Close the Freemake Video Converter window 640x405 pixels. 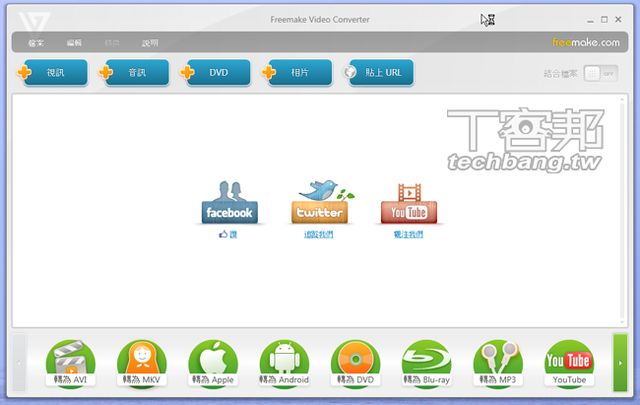coord(618,19)
